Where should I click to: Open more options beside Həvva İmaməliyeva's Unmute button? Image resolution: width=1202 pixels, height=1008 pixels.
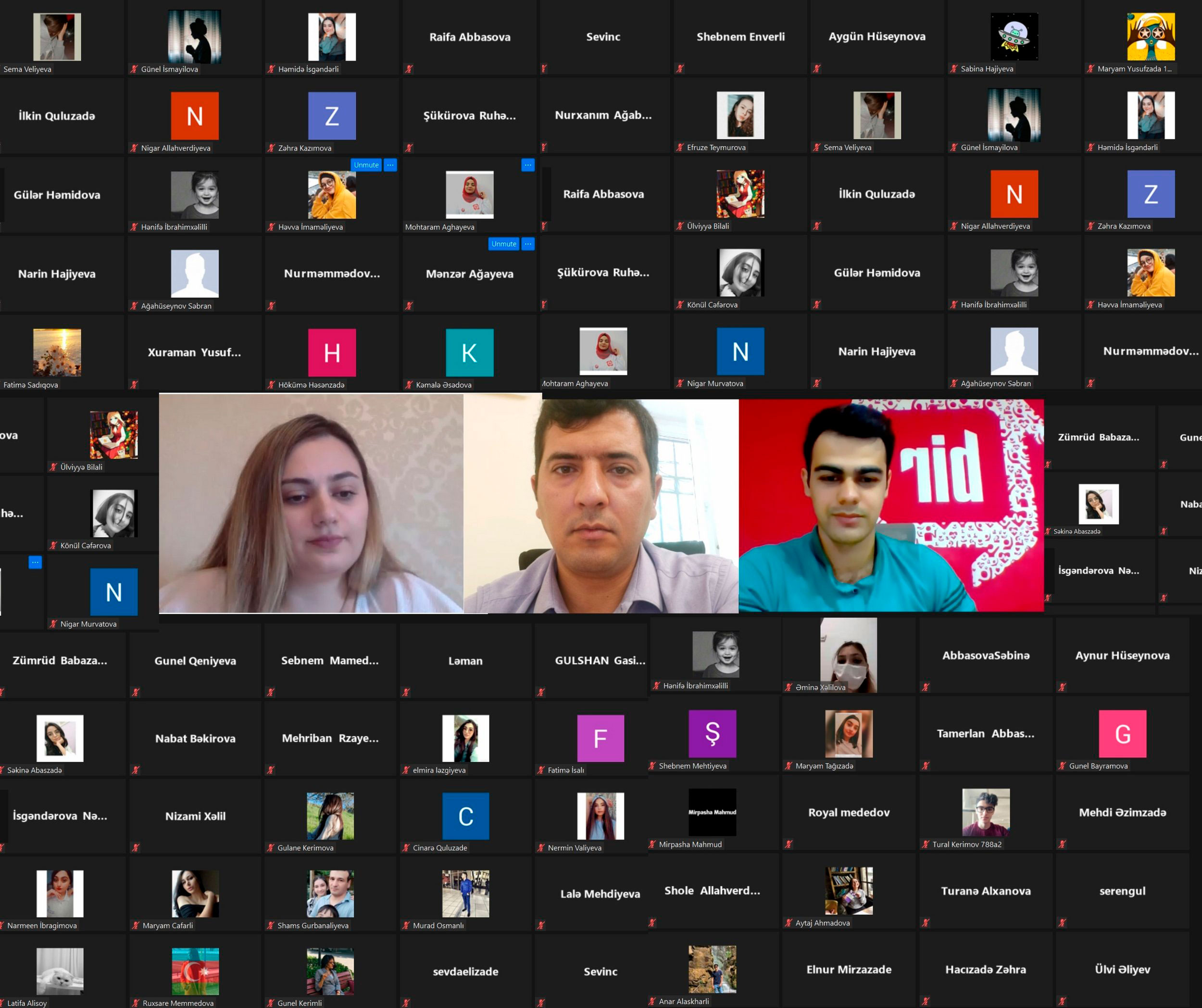click(390, 165)
